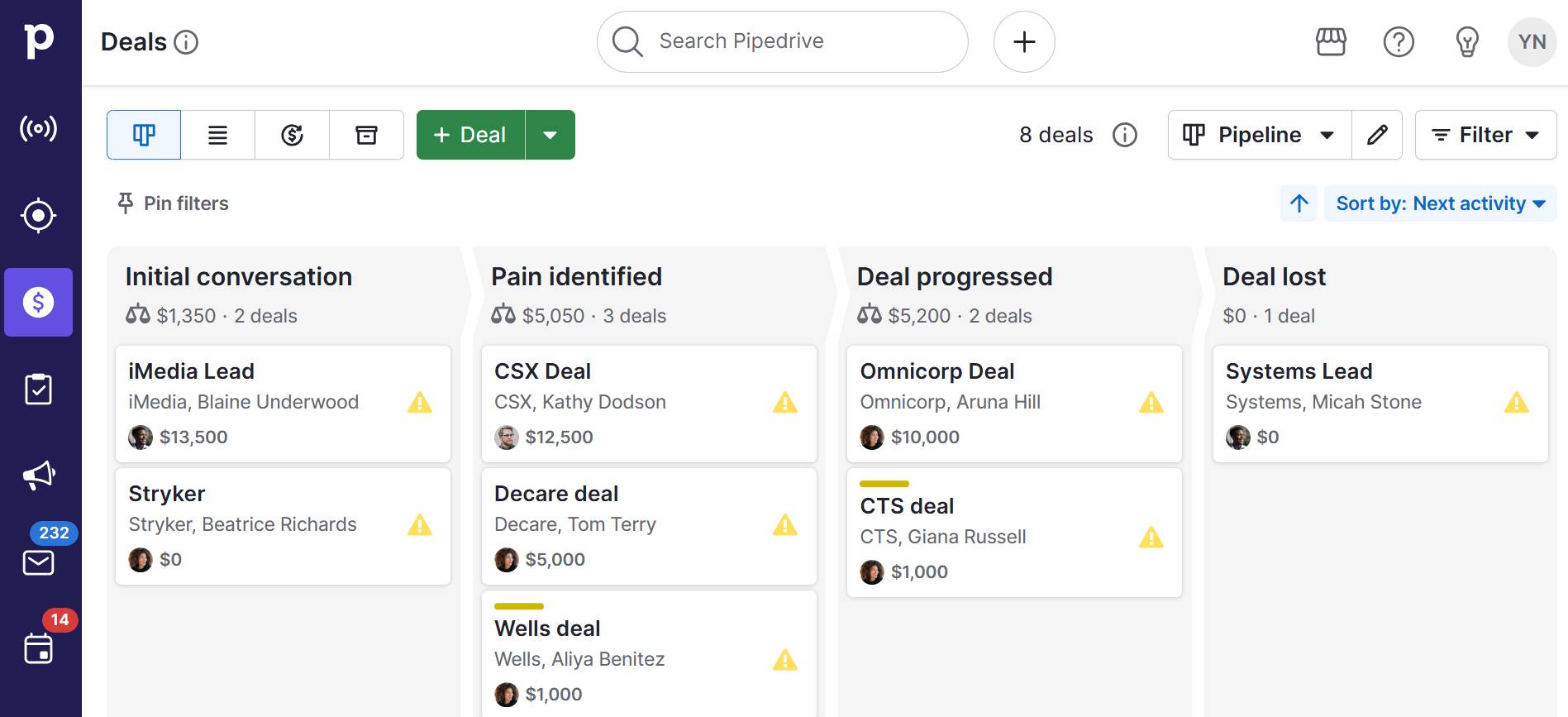Click the Deal progressed stage header
Image resolution: width=1568 pixels, height=717 pixels.
pos(955,276)
